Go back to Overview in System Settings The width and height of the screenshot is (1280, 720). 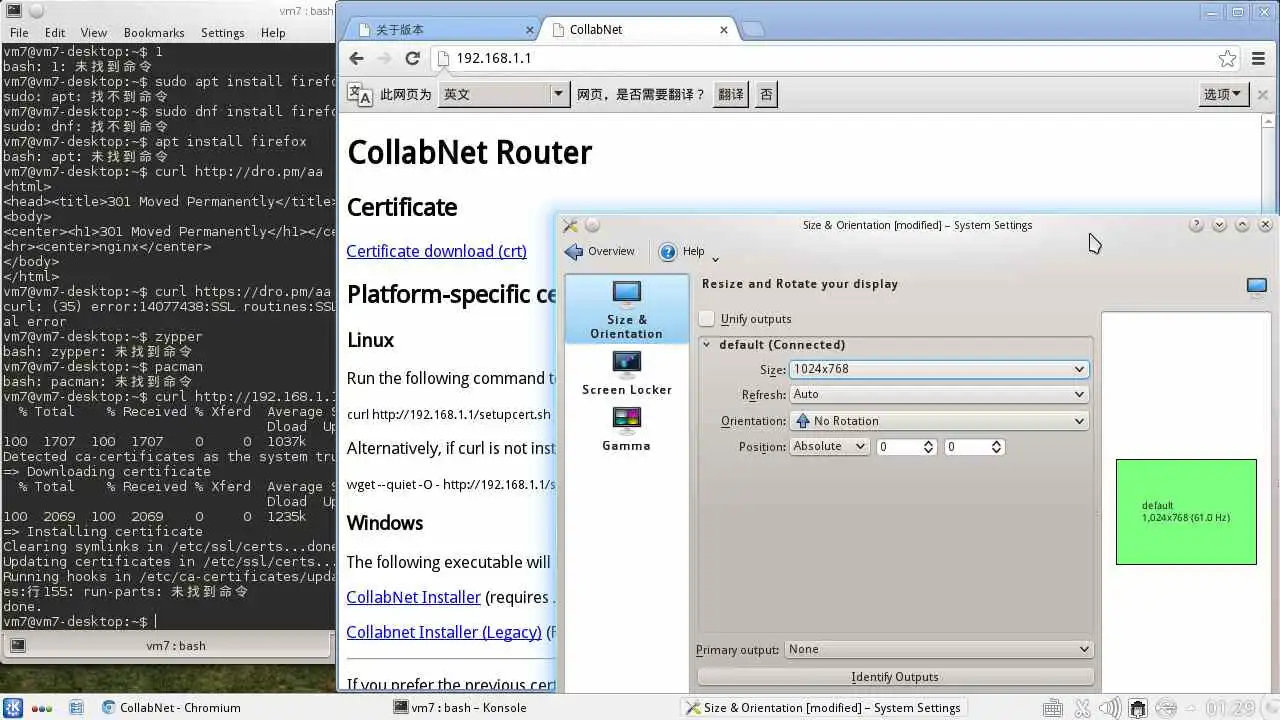(600, 251)
